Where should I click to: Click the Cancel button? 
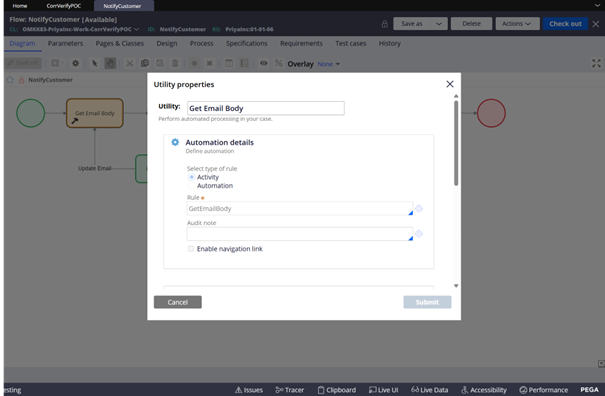(177, 302)
